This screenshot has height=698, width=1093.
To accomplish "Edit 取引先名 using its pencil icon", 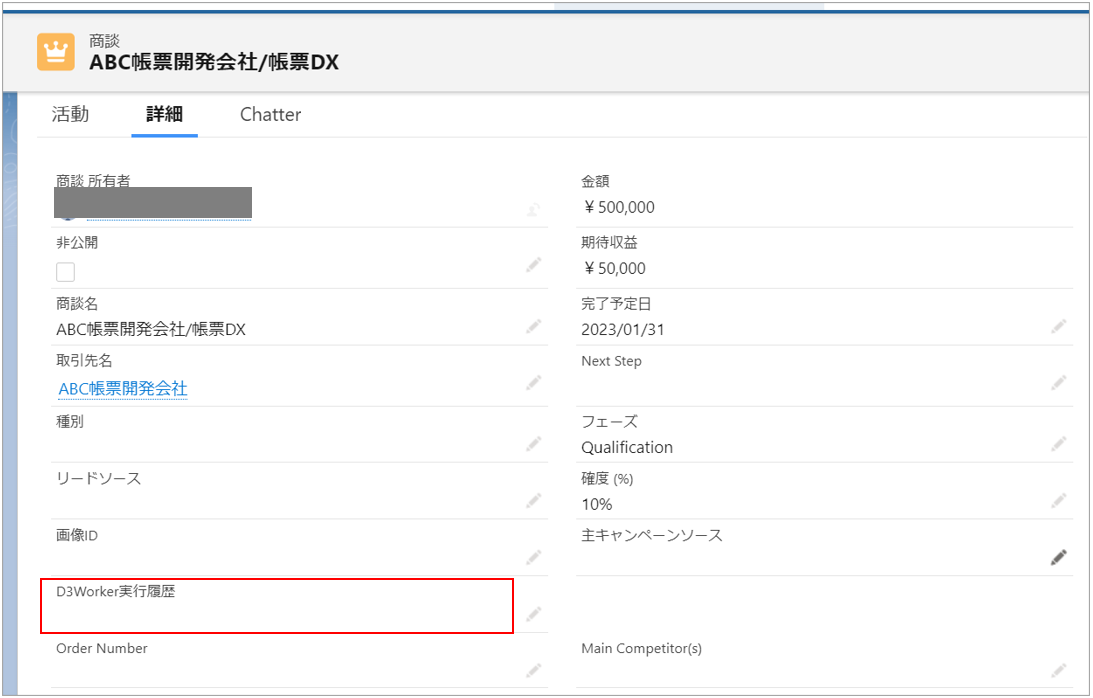I will point(534,383).
